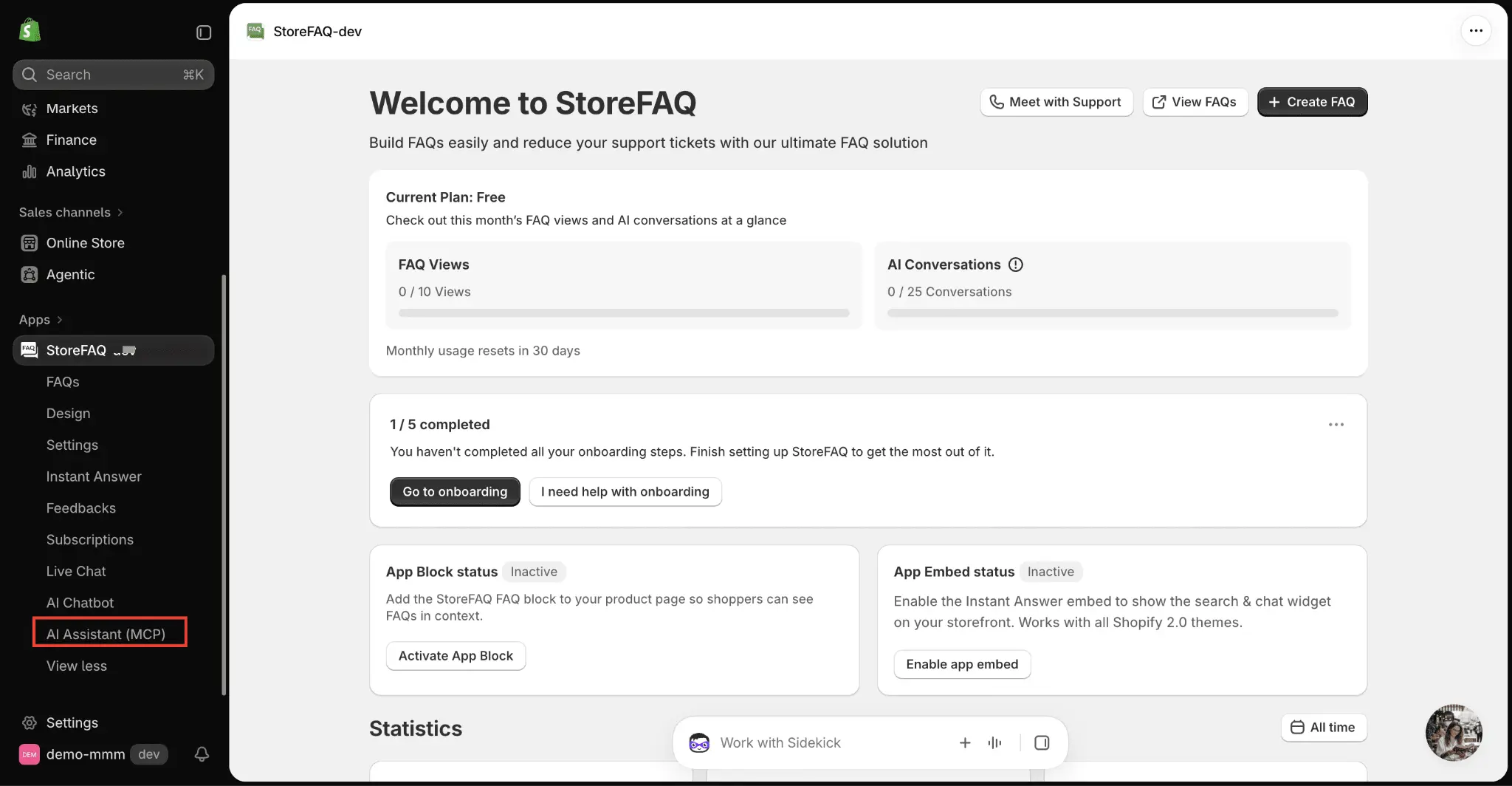Collapse app menu with View less

point(77,666)
